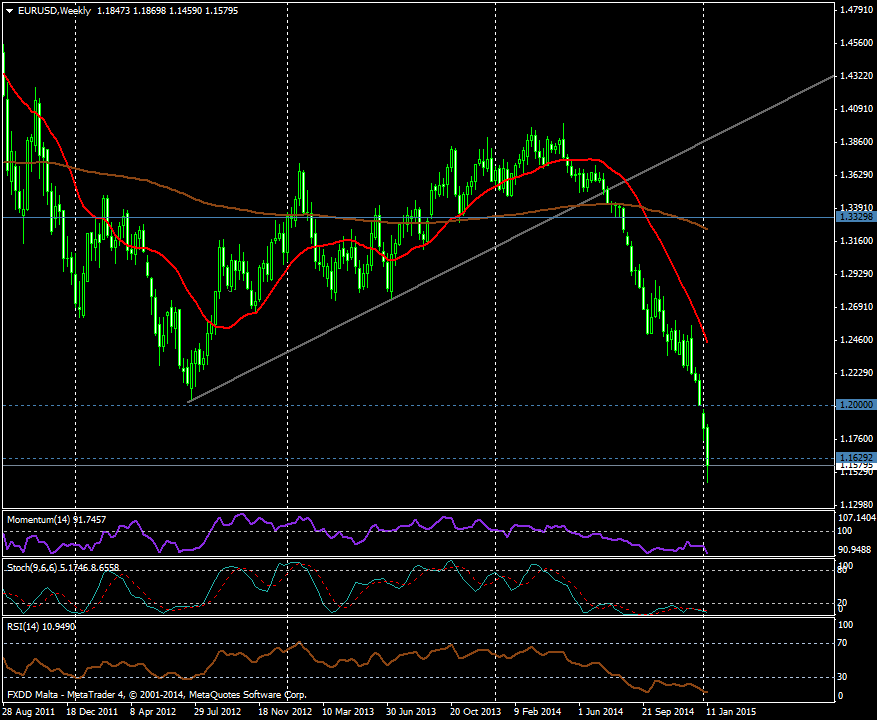This screenshot has height=720, width=877.
Task: Click the 11 Jan 2015 date label
Action: coord(727,712)
